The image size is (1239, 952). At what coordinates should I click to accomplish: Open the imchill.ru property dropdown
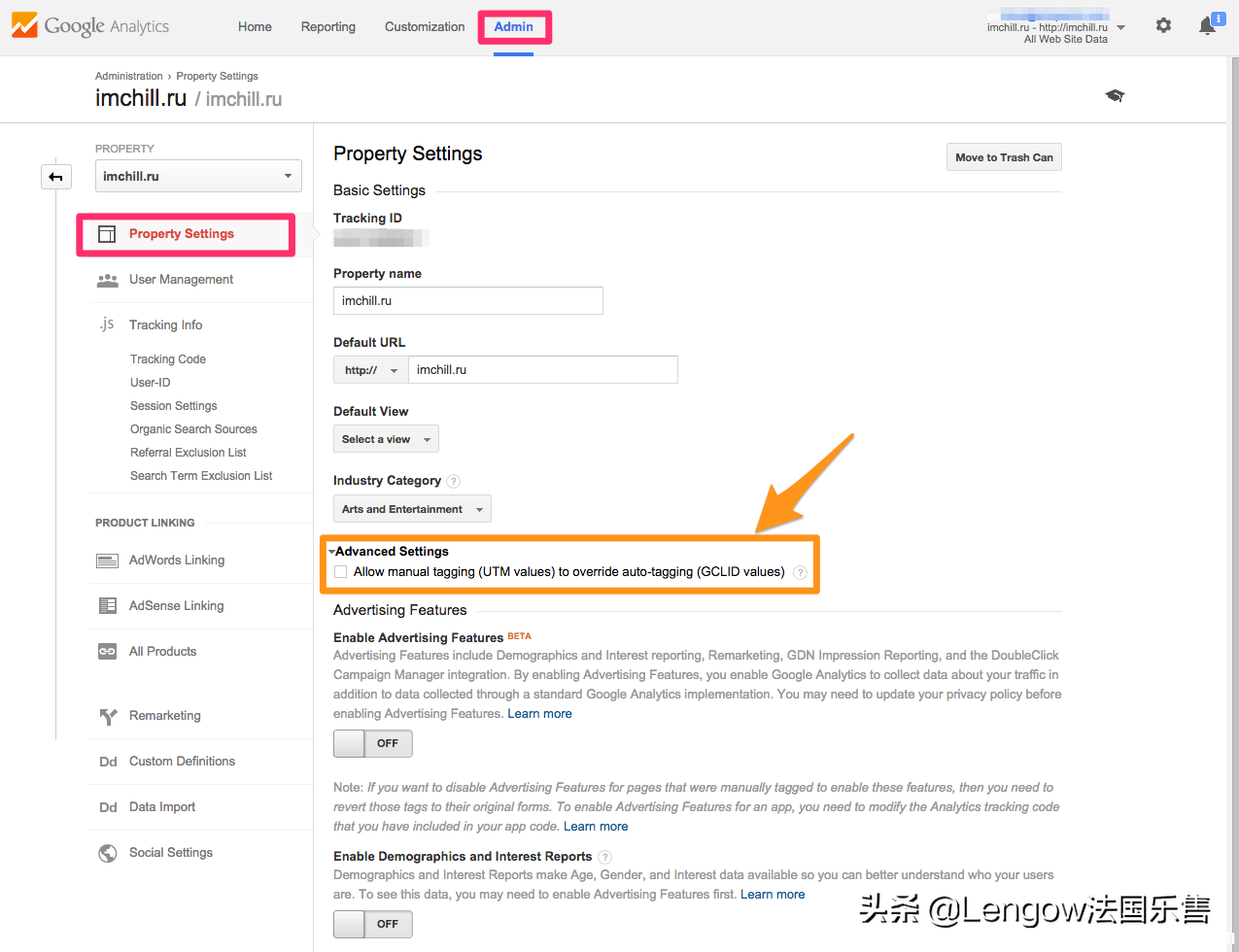(198, 176)
